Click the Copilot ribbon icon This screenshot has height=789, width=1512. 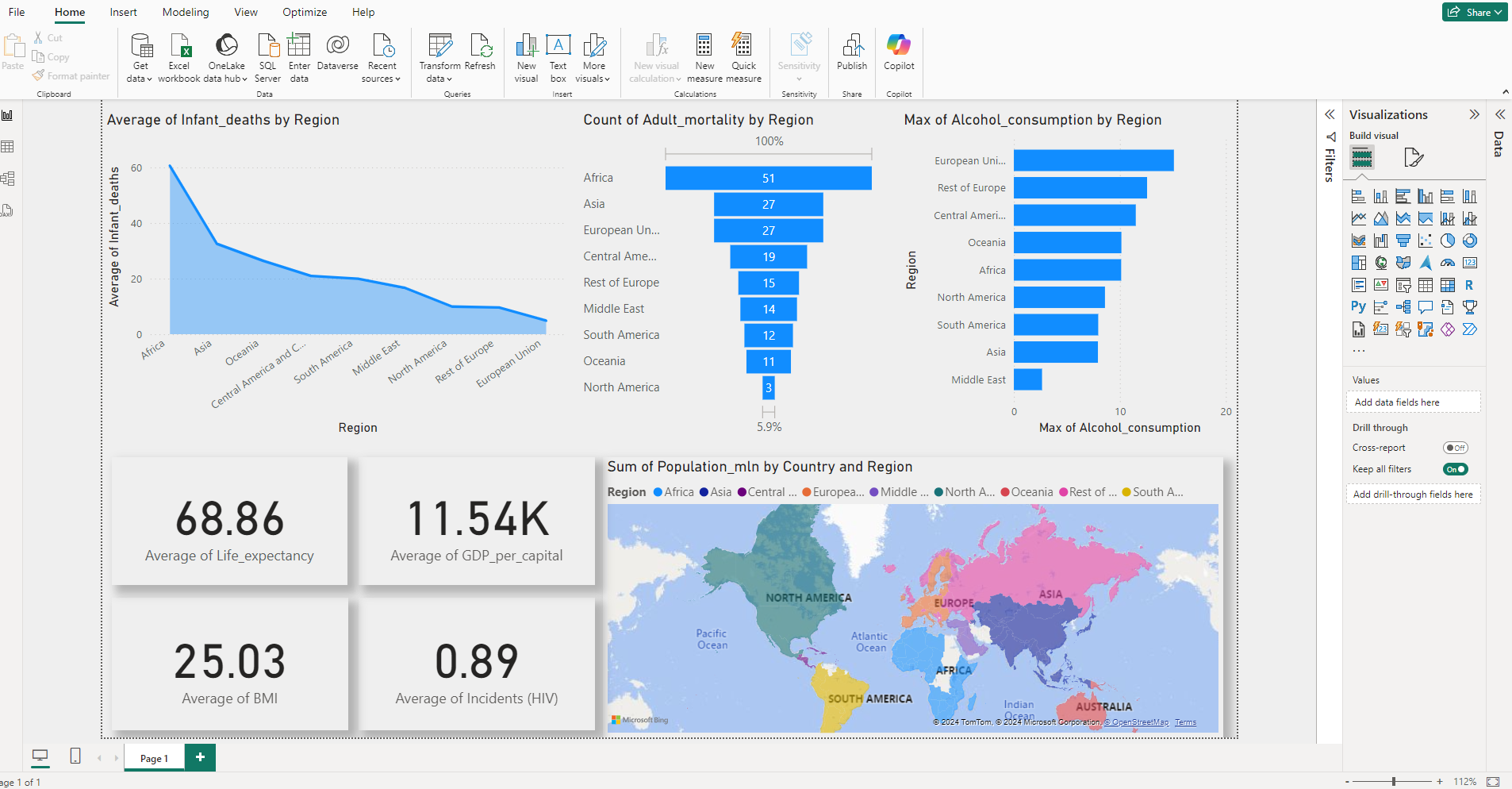[899, 52]
